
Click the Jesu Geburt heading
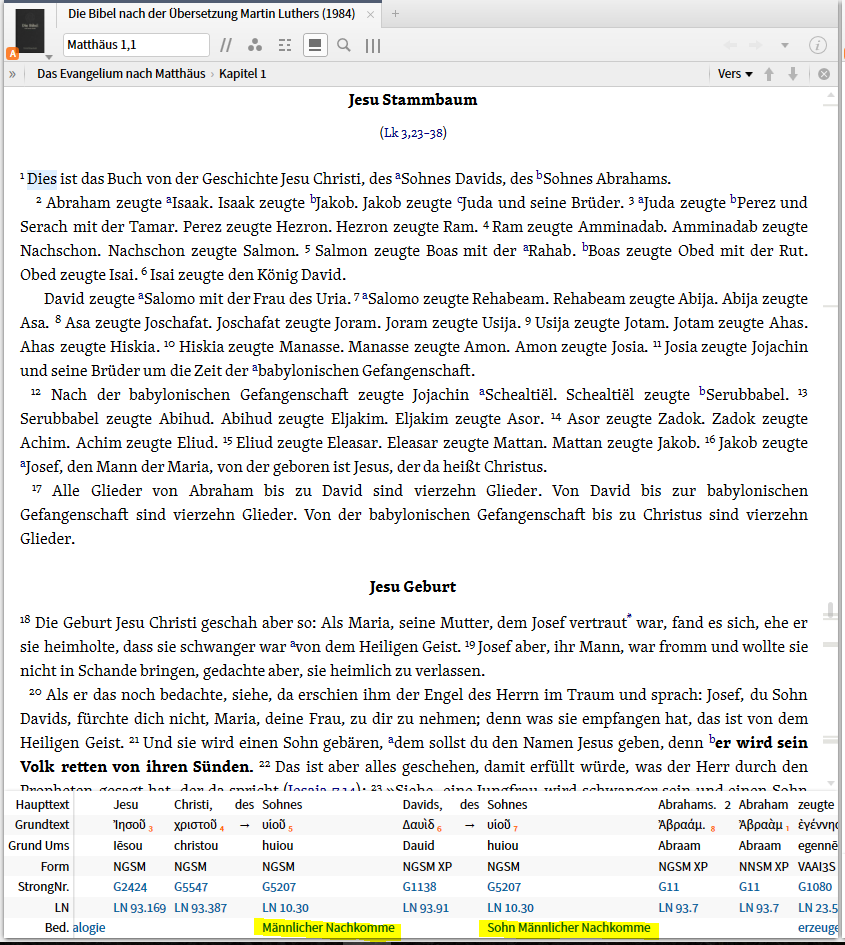pyautogui.click(x=413, y=587)
